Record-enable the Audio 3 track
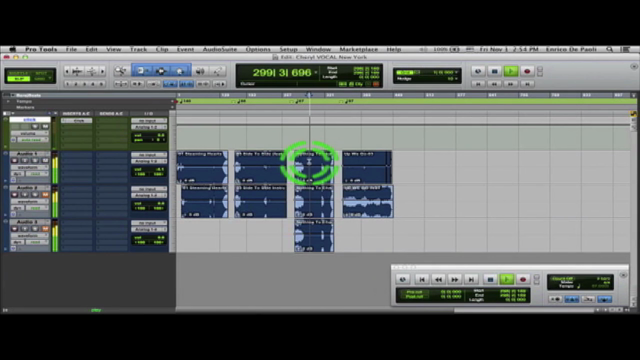Viewport: 640px width, 360px height. (15, 229)
